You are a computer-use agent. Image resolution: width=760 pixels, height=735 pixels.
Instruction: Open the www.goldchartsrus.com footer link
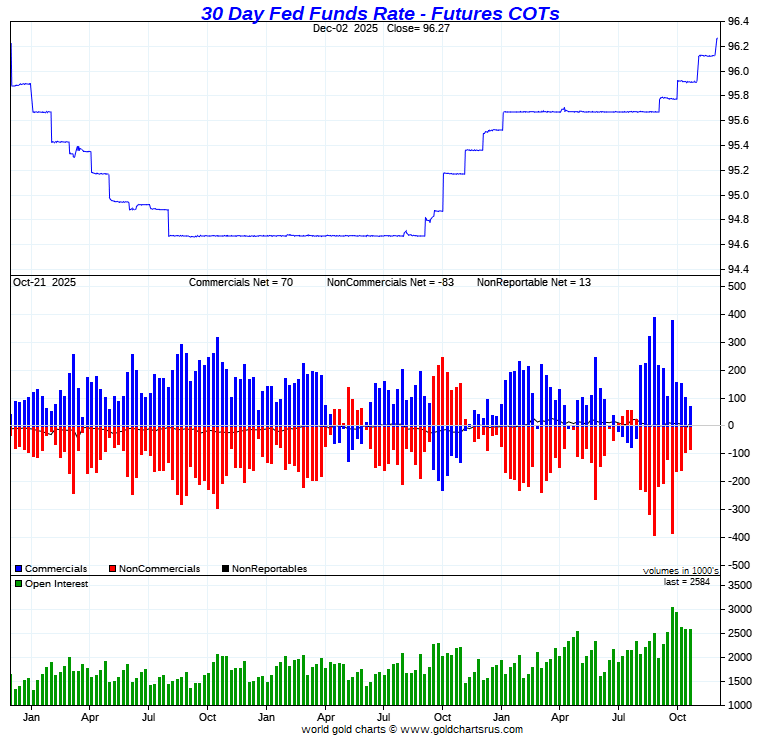tap(461, 729)
